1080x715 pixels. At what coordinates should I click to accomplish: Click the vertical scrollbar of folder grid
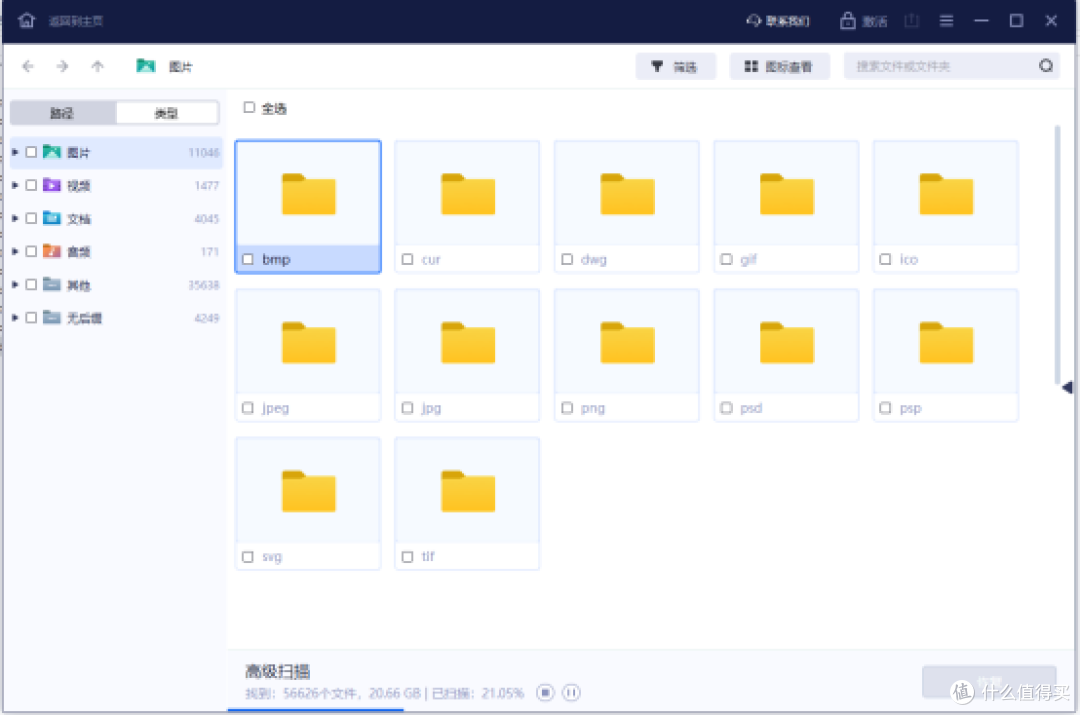point(1057,255)
